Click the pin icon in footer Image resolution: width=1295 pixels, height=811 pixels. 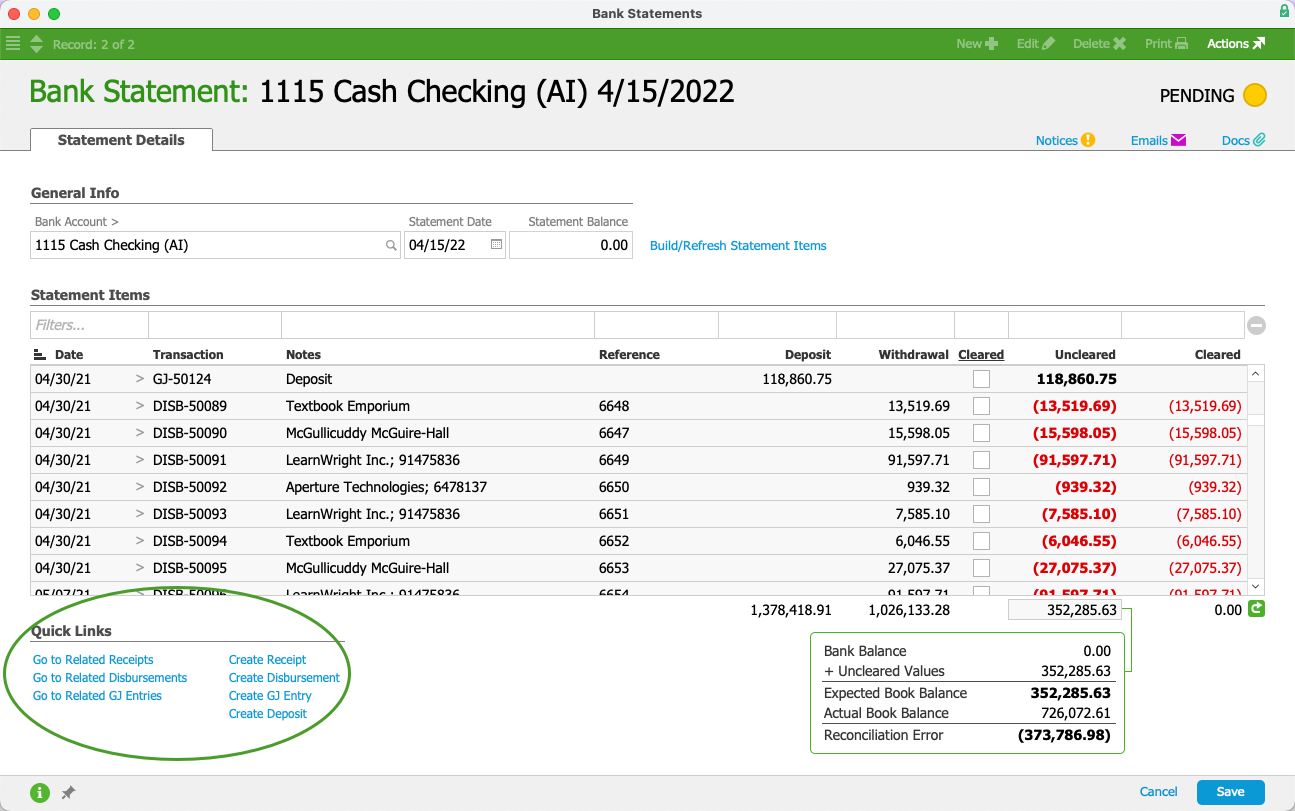click(x=68, y=793)
